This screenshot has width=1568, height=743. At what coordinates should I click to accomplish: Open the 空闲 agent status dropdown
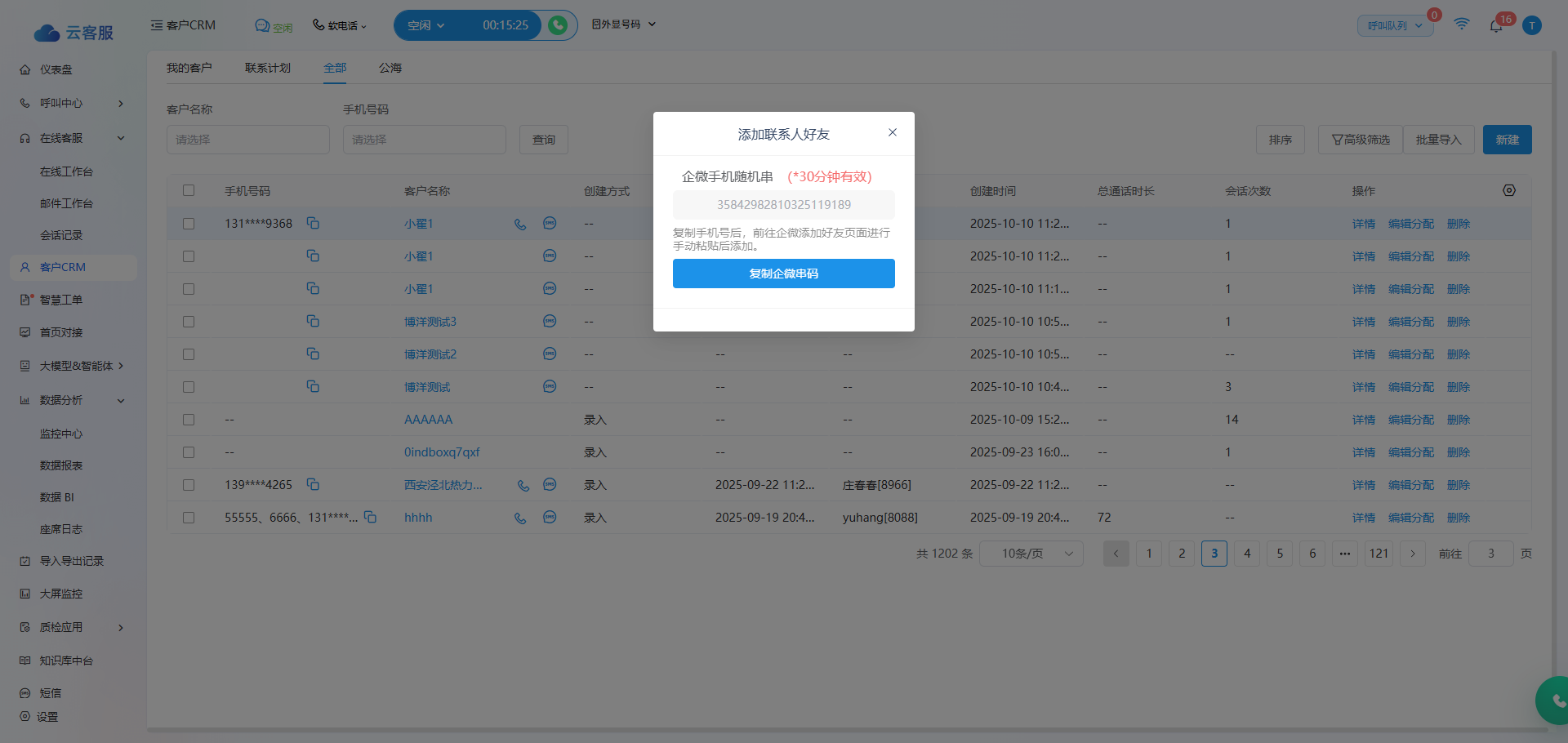click(x=426, y=25)
